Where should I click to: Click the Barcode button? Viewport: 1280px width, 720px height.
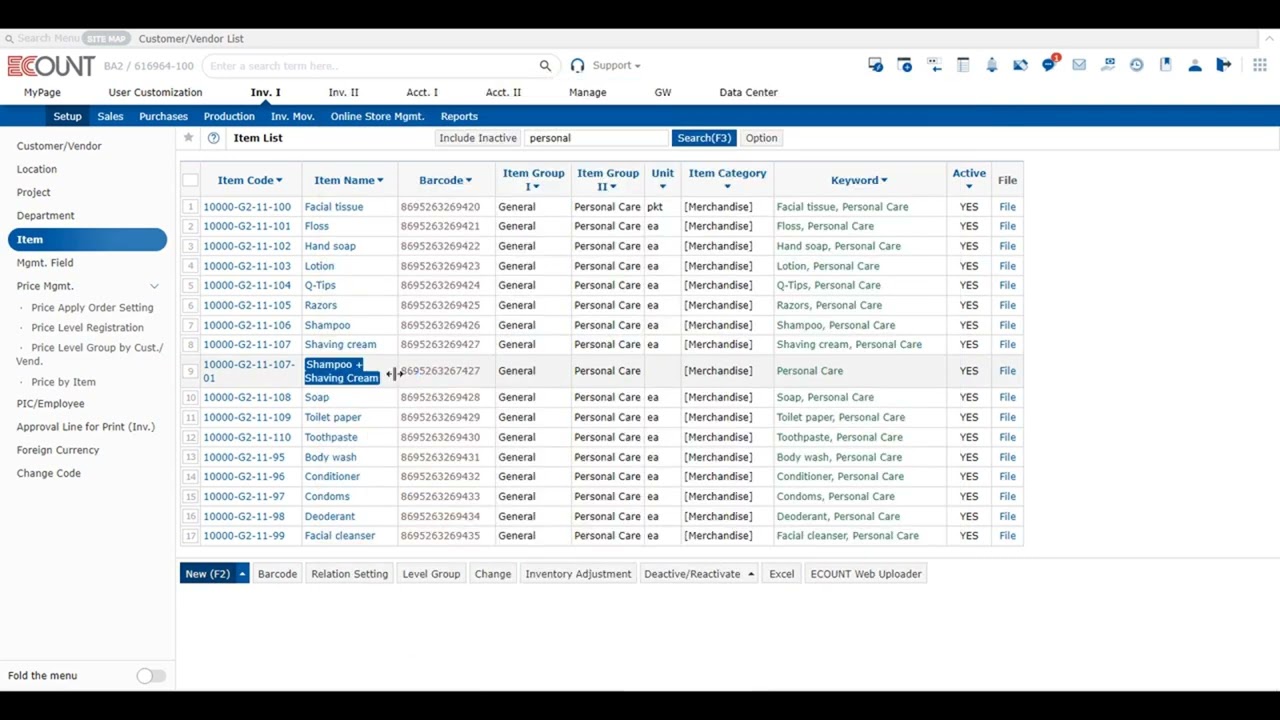click(x=277, y=574)
